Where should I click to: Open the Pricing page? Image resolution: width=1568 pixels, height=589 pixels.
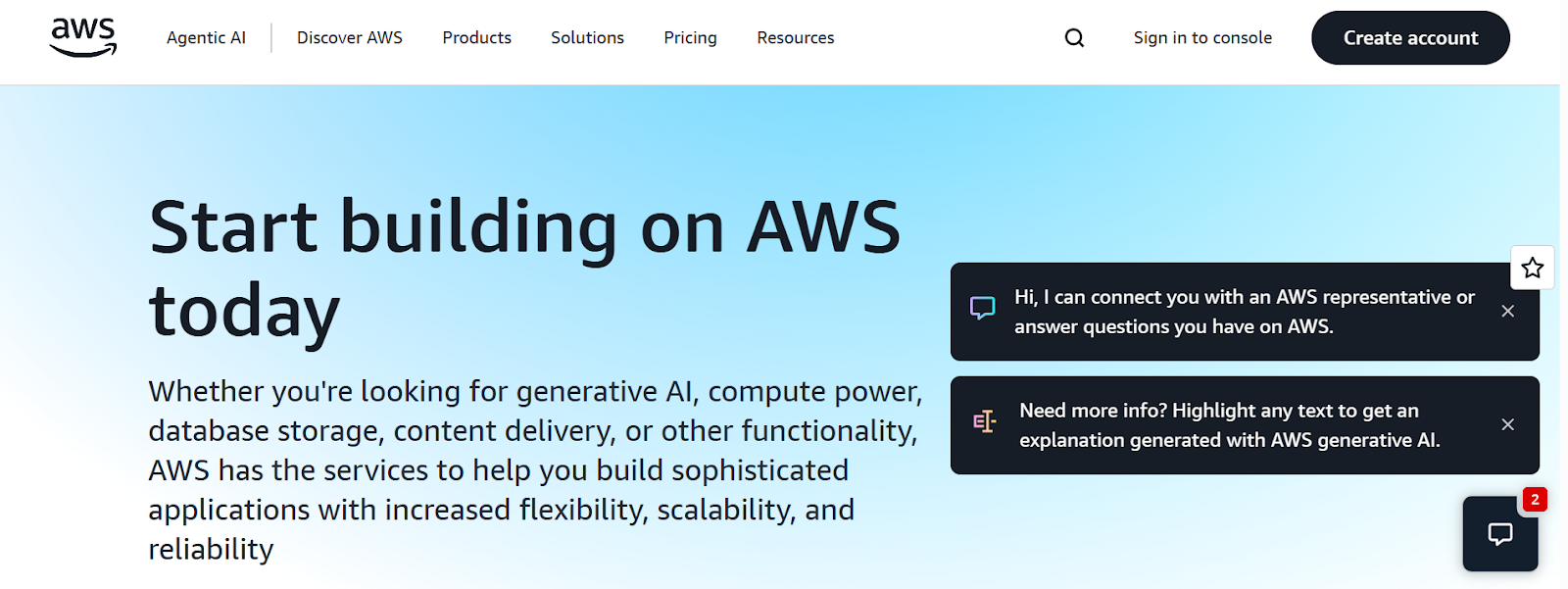pyautogui.click(x=690, y=37)
